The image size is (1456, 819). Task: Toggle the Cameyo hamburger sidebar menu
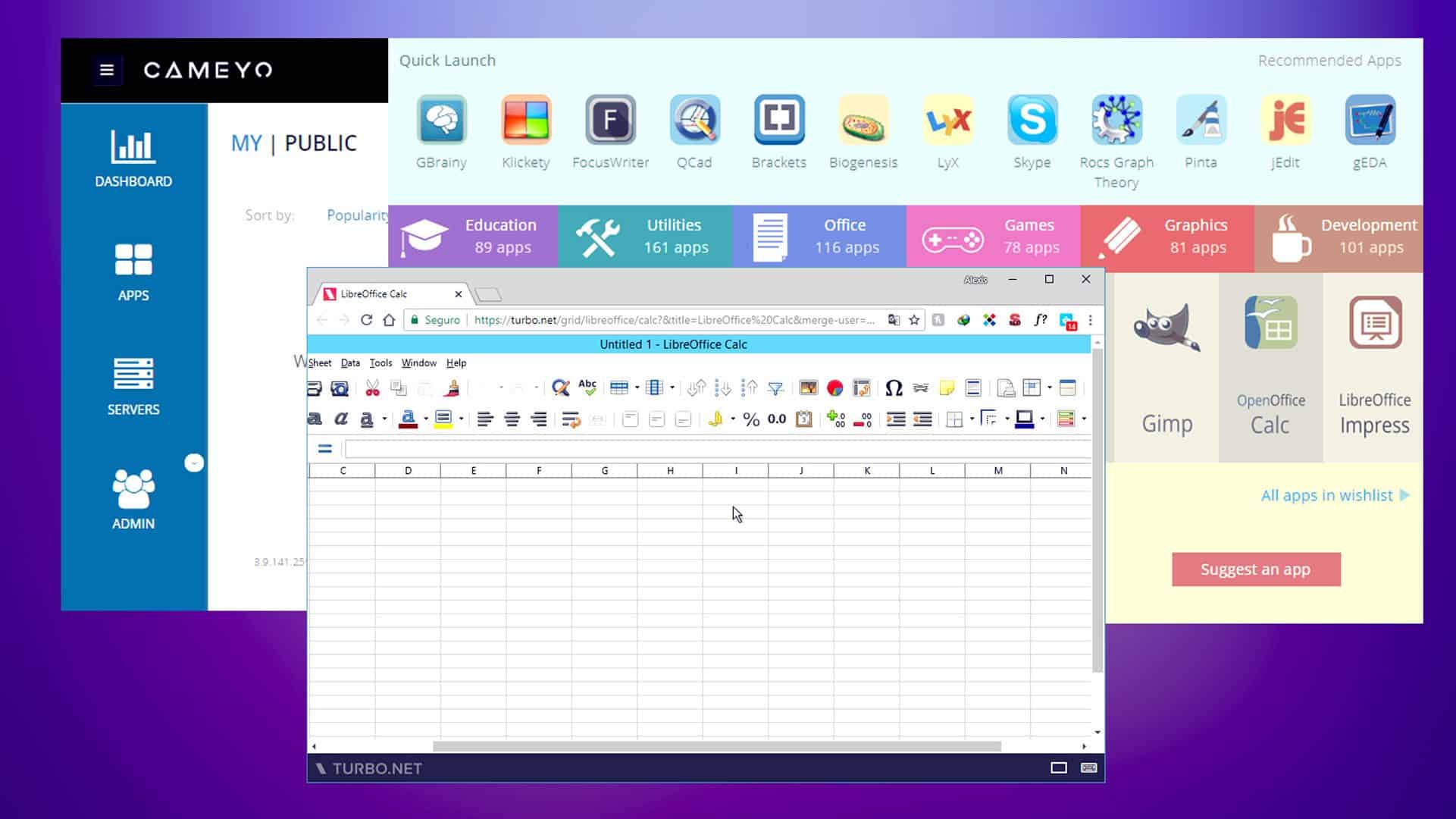pos(107,70)
